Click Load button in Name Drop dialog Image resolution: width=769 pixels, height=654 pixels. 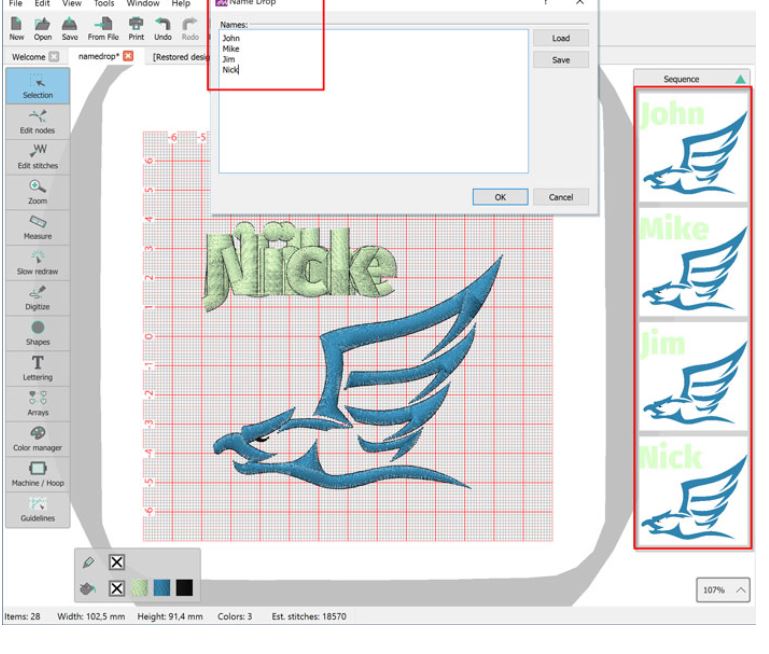pyautogui.click(x=560, y=38)
